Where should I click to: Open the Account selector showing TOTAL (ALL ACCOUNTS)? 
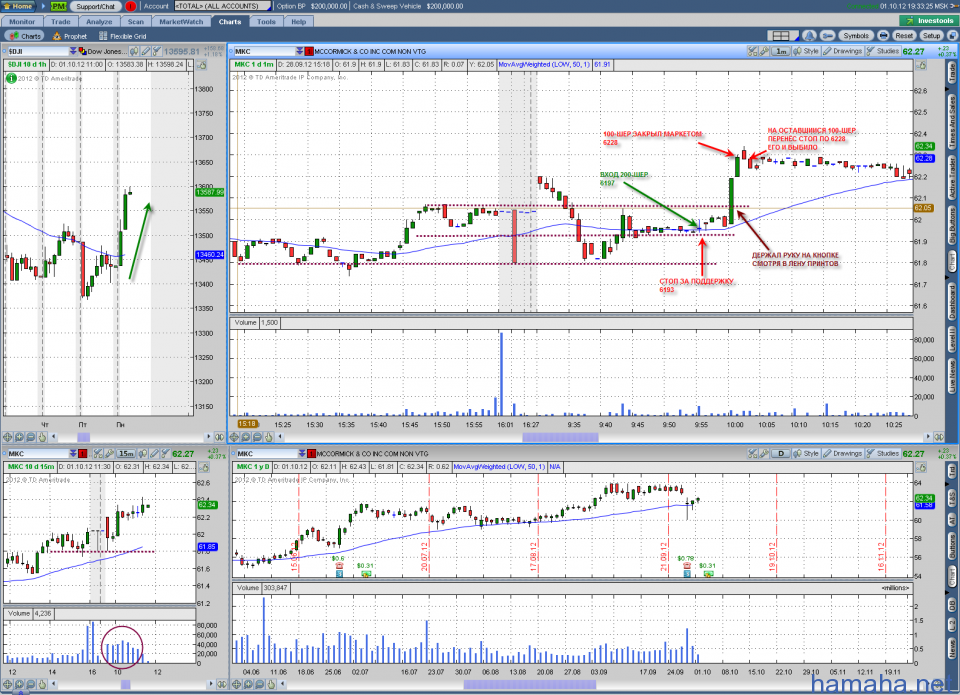coord(223,6)
